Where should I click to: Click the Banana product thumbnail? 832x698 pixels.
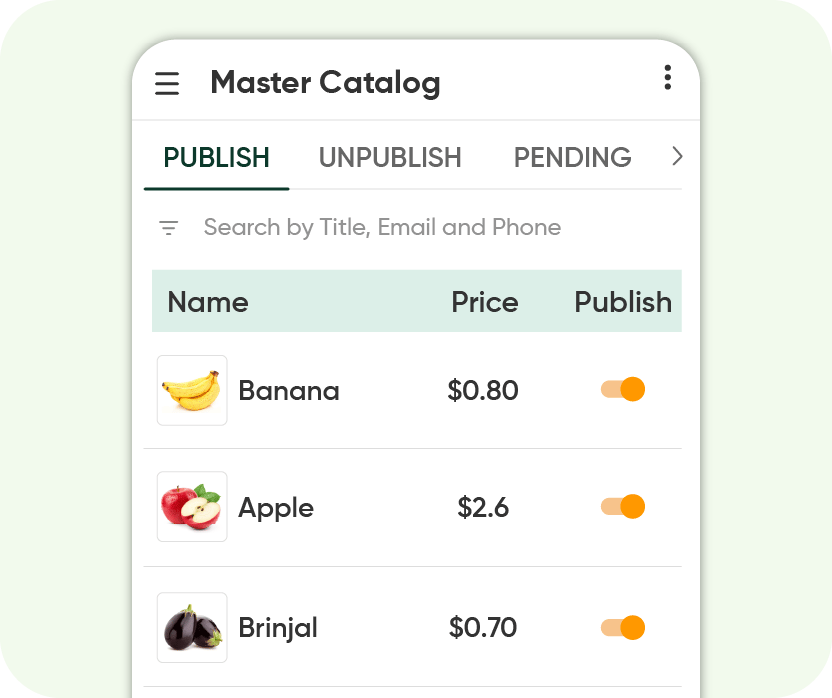point(191,390)
